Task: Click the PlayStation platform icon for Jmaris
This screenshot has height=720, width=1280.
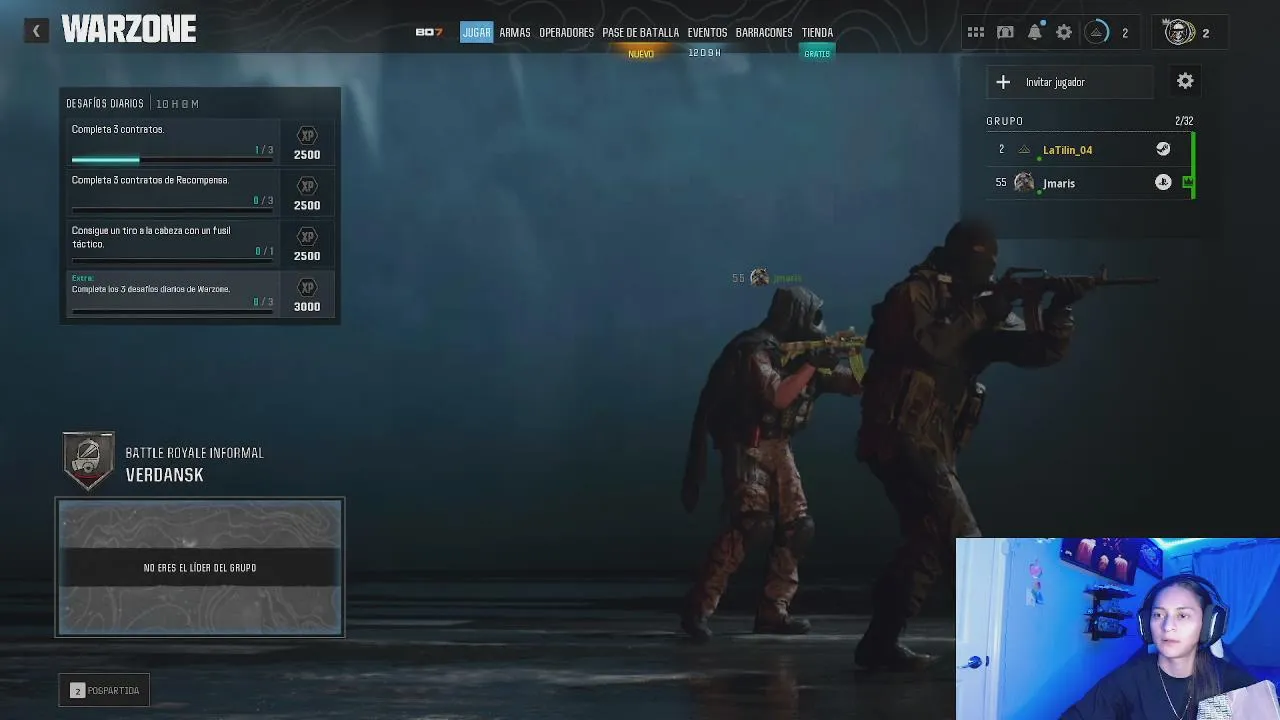Action: click(x=1163, y=182)
